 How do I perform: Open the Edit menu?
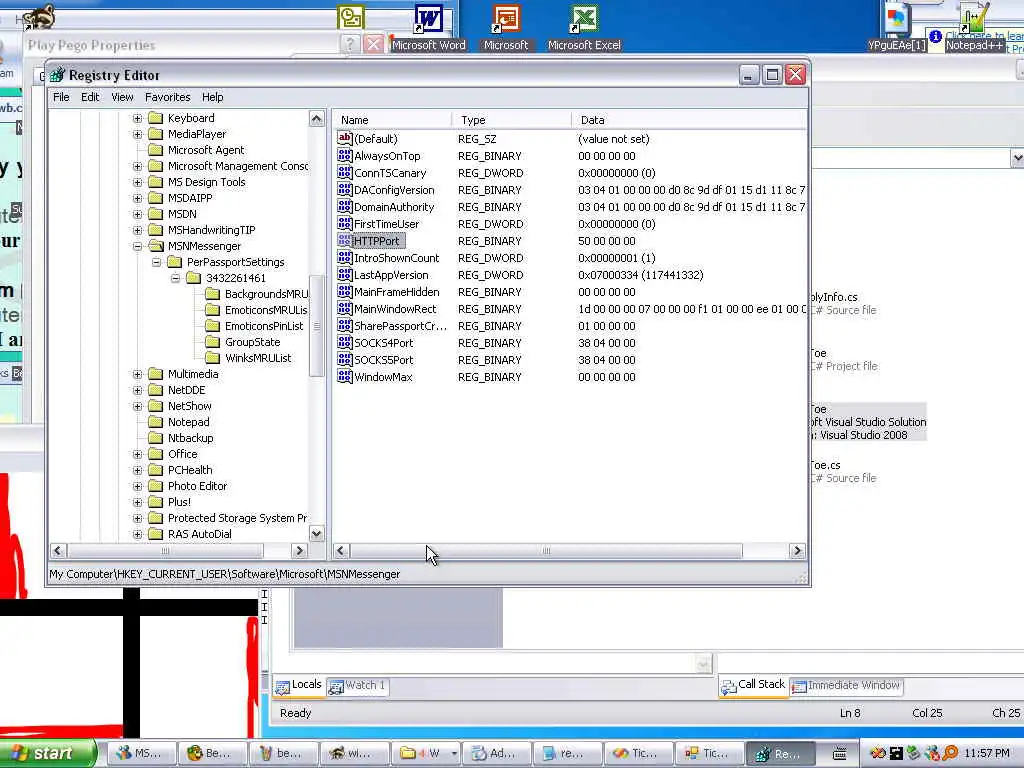90,97
